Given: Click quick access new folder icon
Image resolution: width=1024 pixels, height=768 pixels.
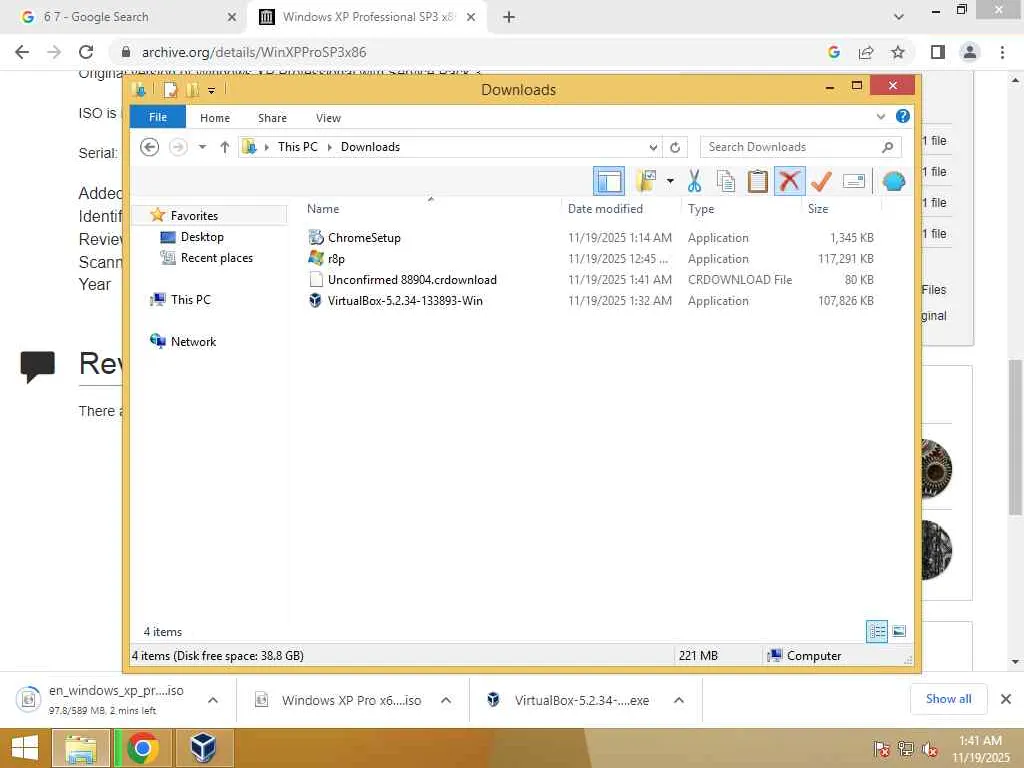Looking at the screenshot, I should pyautogui.click(x=192, y=90).
